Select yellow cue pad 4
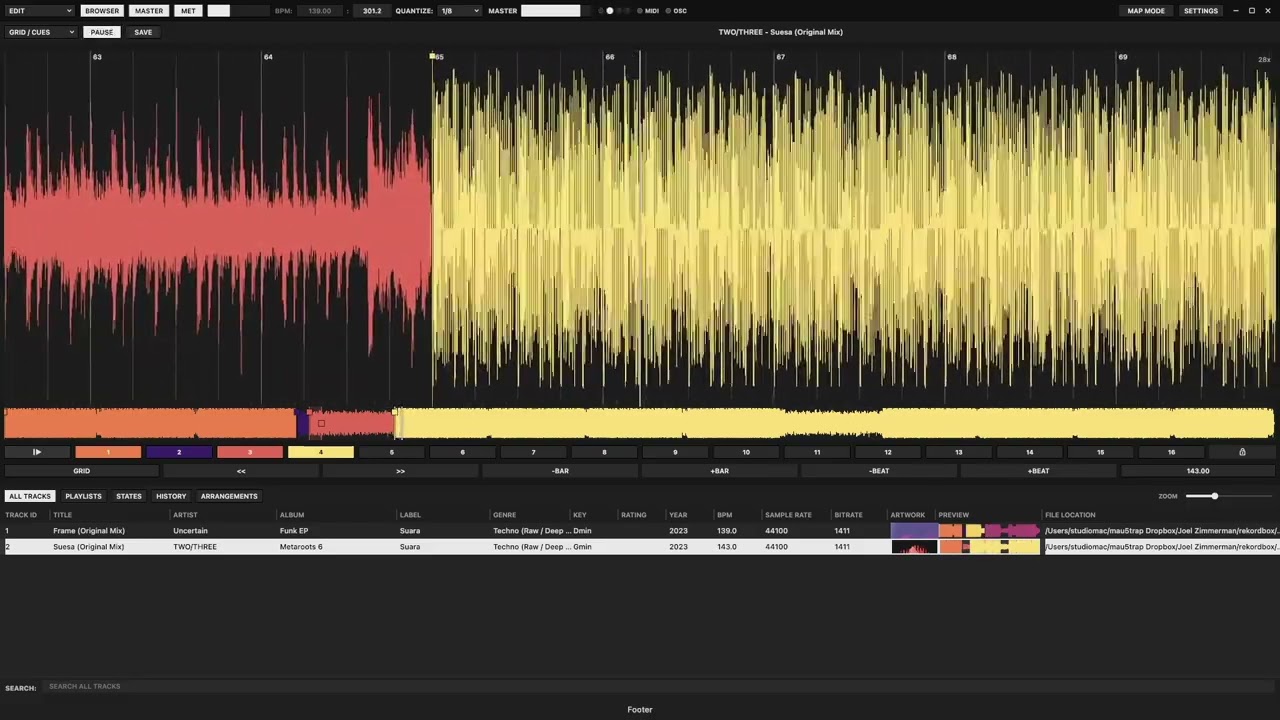 pos(321,452)
